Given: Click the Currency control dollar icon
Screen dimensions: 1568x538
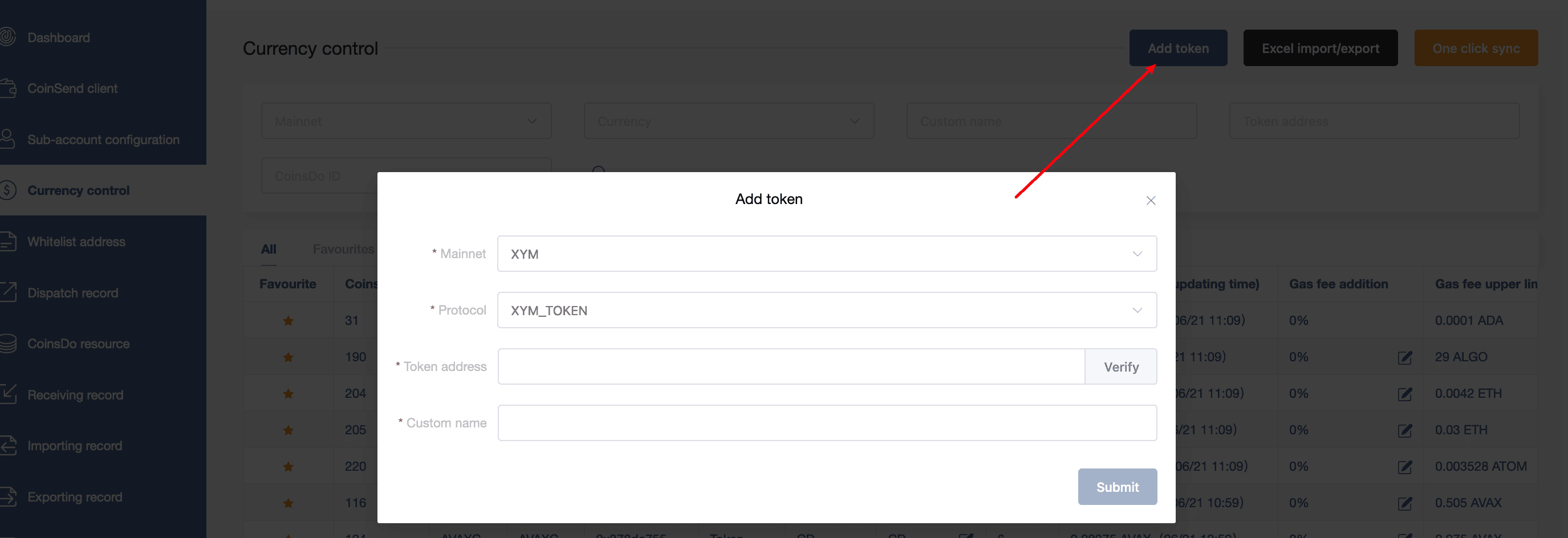Looking at the screenshot, I should (7, 190).
